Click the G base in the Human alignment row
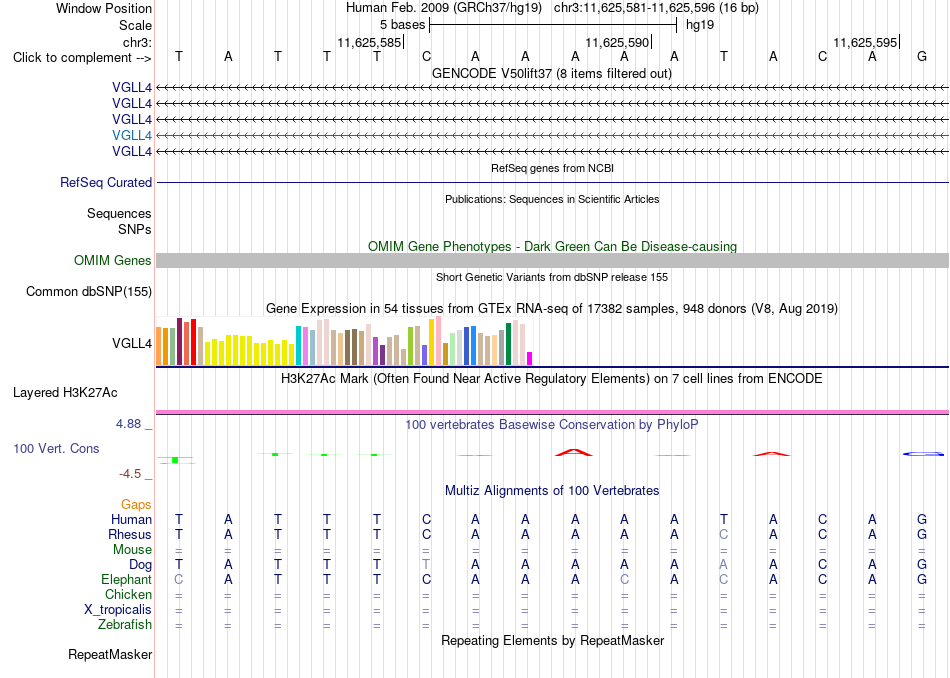Viewport: 950px width, 678px height. pyautogui.click(x=922, y=519)
